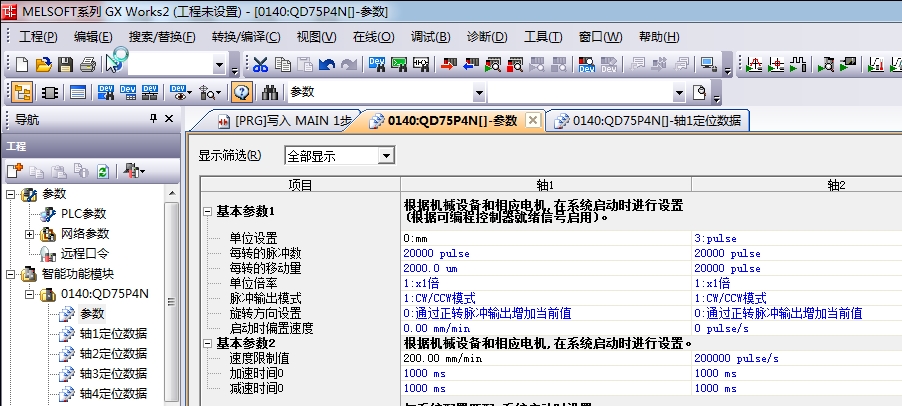The width and height of the screenshot is (902, 406).
Task: Open a project with the folder icon
Action: coord(44,65)
